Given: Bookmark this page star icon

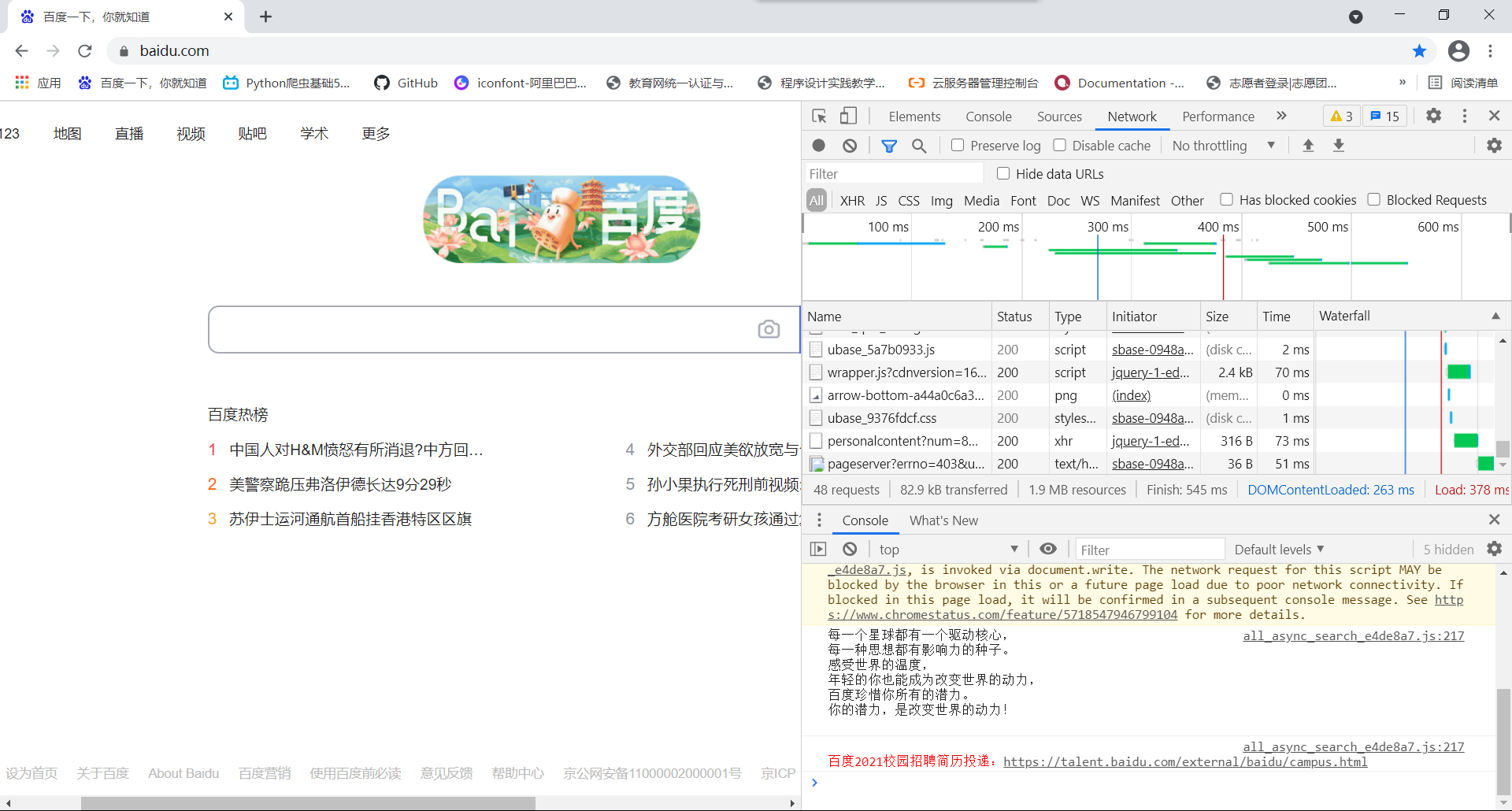Looking at the screenshot, I should pos(1419,51).
